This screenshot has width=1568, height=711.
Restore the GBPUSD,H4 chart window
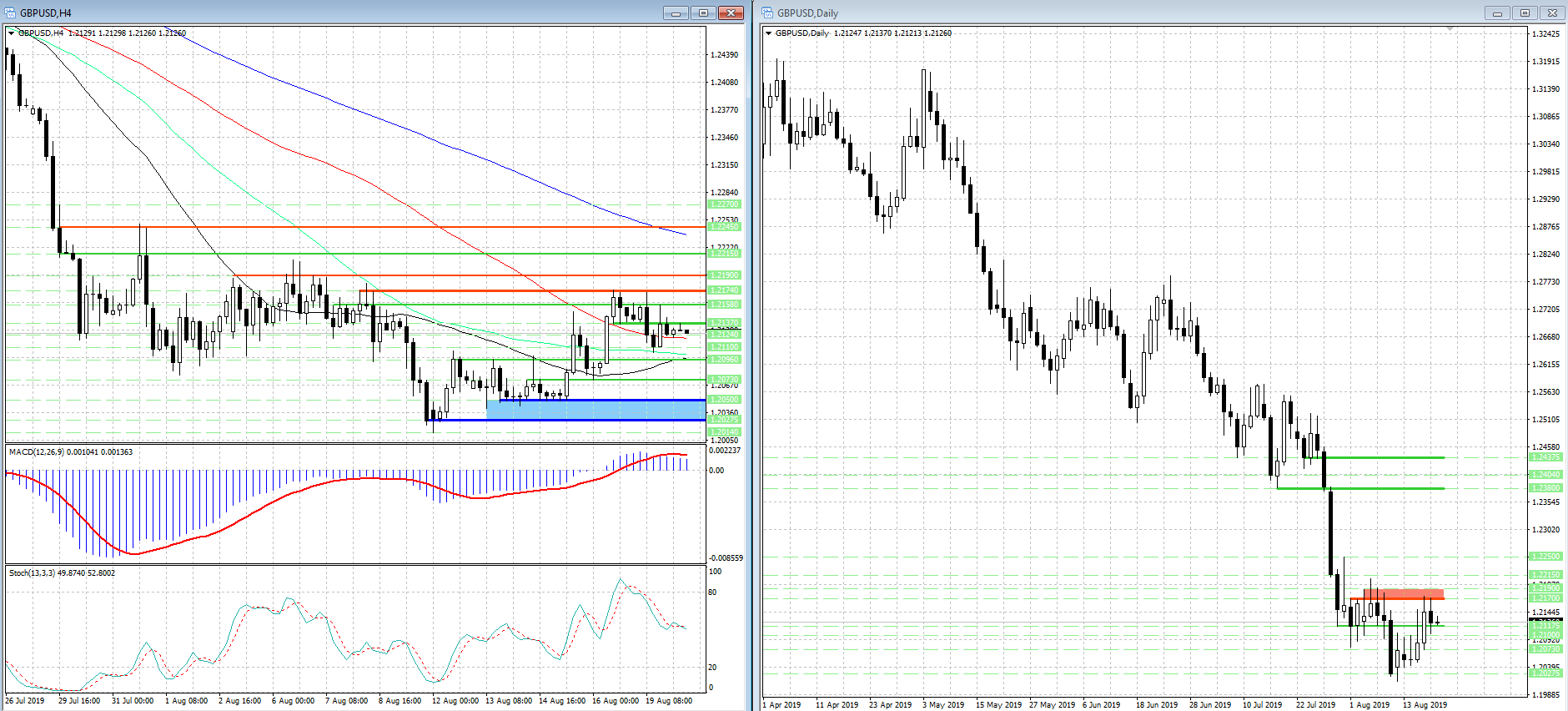click(x=703, y=13)
